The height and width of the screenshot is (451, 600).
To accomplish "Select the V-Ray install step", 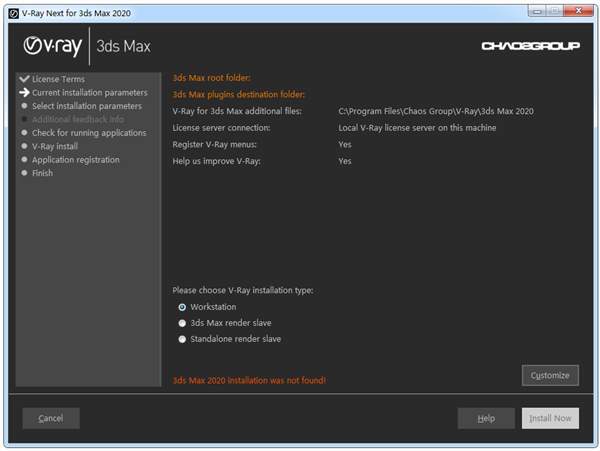I will pos(55,146).
